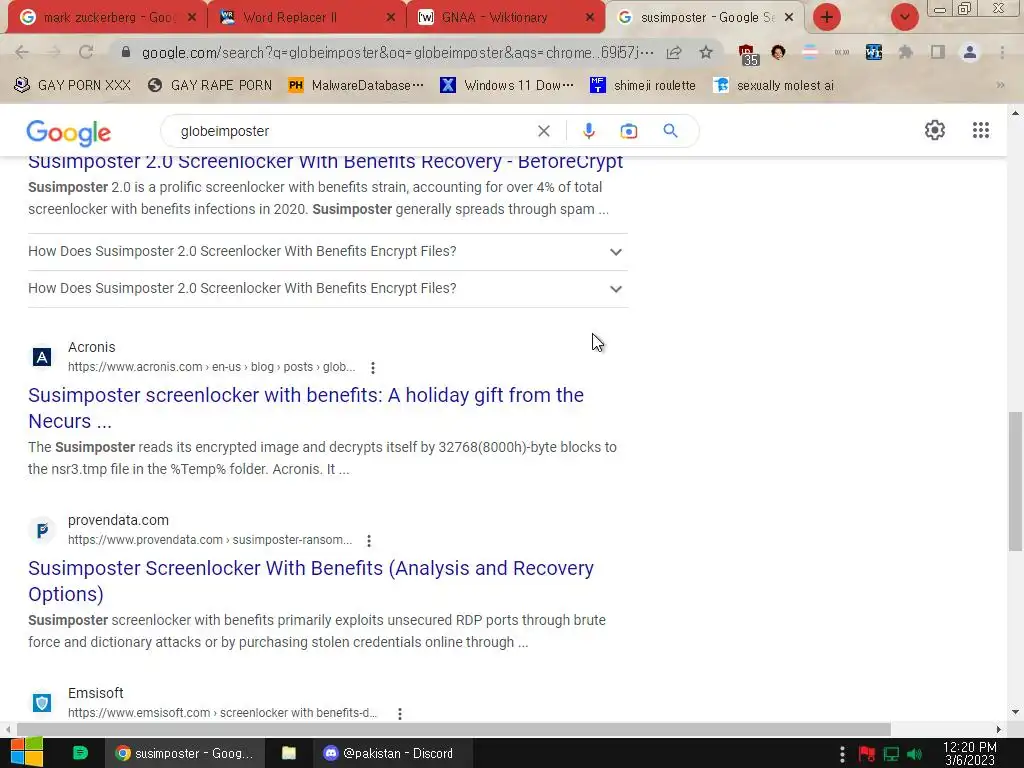Open the taskbar clock showing 12:20 PM
The height and width of the screenshot is (768, 1024).
[970, 754]
